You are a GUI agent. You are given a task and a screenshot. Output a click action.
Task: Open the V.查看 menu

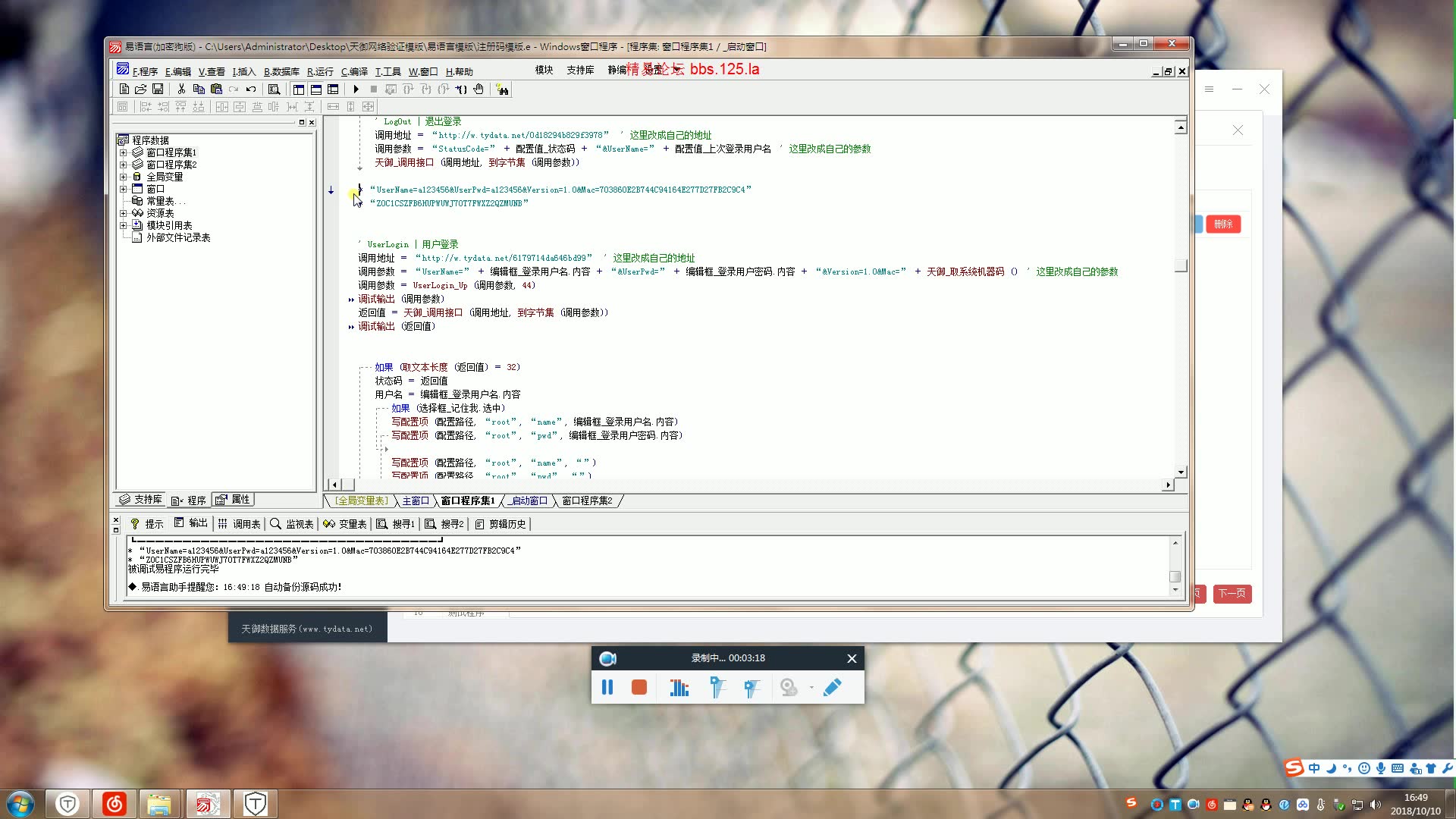212,71
